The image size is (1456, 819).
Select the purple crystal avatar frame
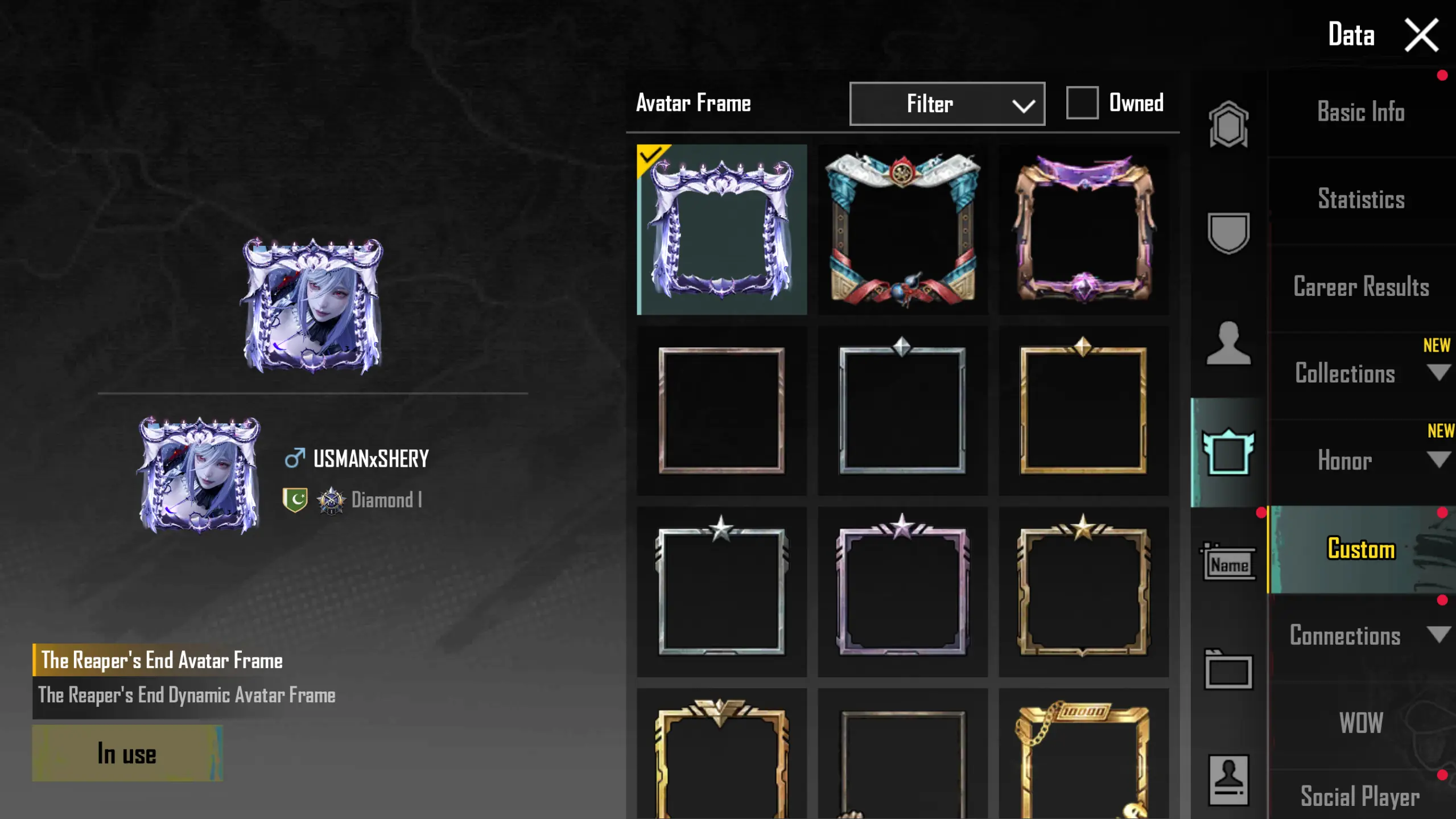pos(1083,229)
